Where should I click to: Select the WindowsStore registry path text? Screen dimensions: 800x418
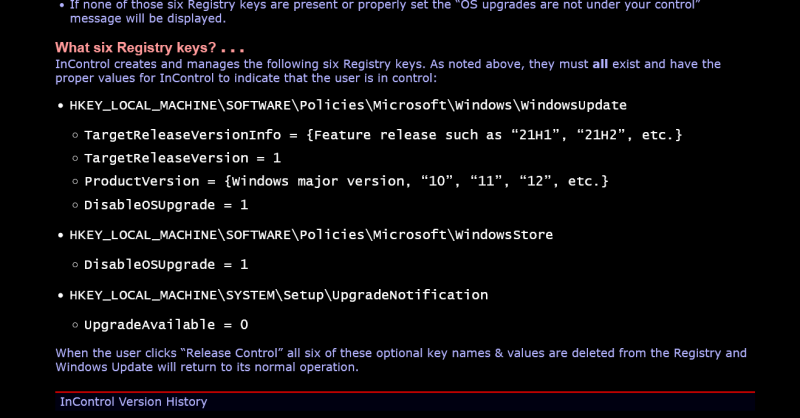pyautogui.click(x=311, y=235)
